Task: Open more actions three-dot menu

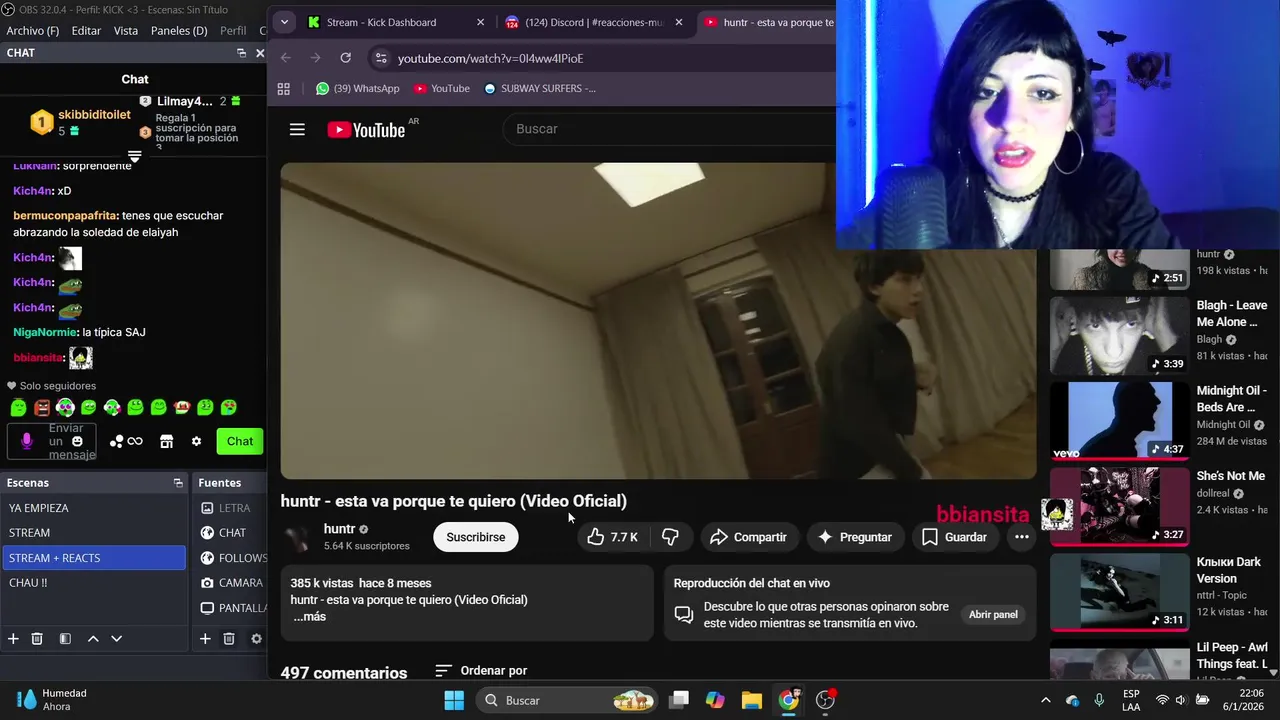Action: 1021,537
